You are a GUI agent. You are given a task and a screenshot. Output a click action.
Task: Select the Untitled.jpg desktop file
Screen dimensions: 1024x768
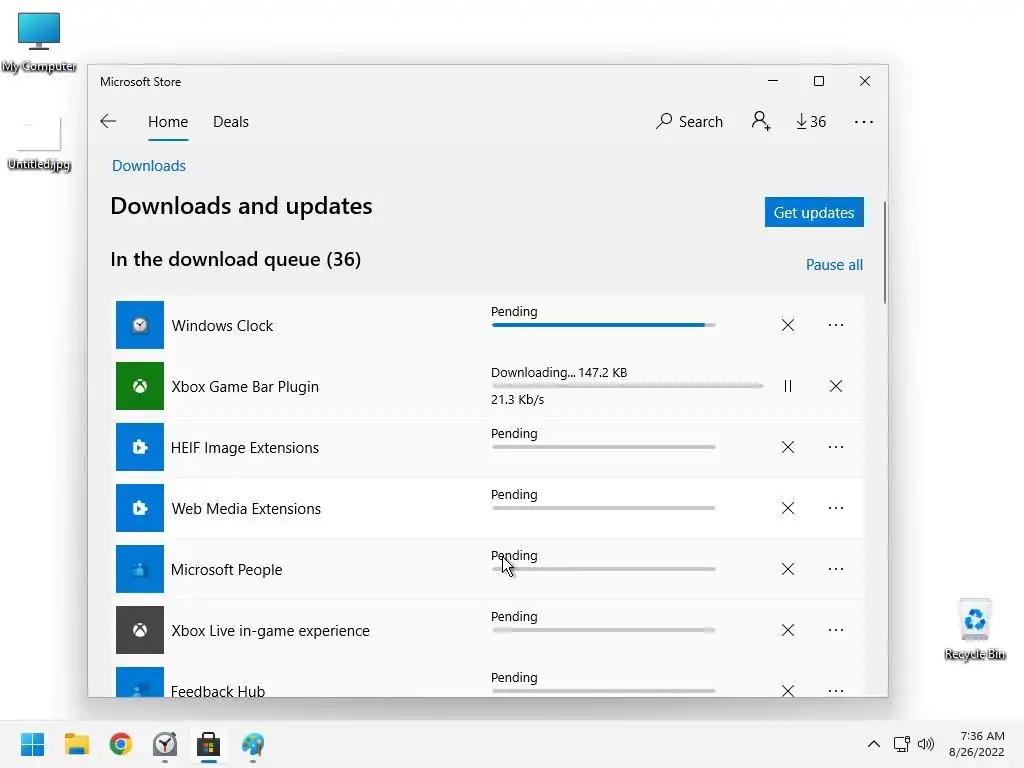[39, 144]
